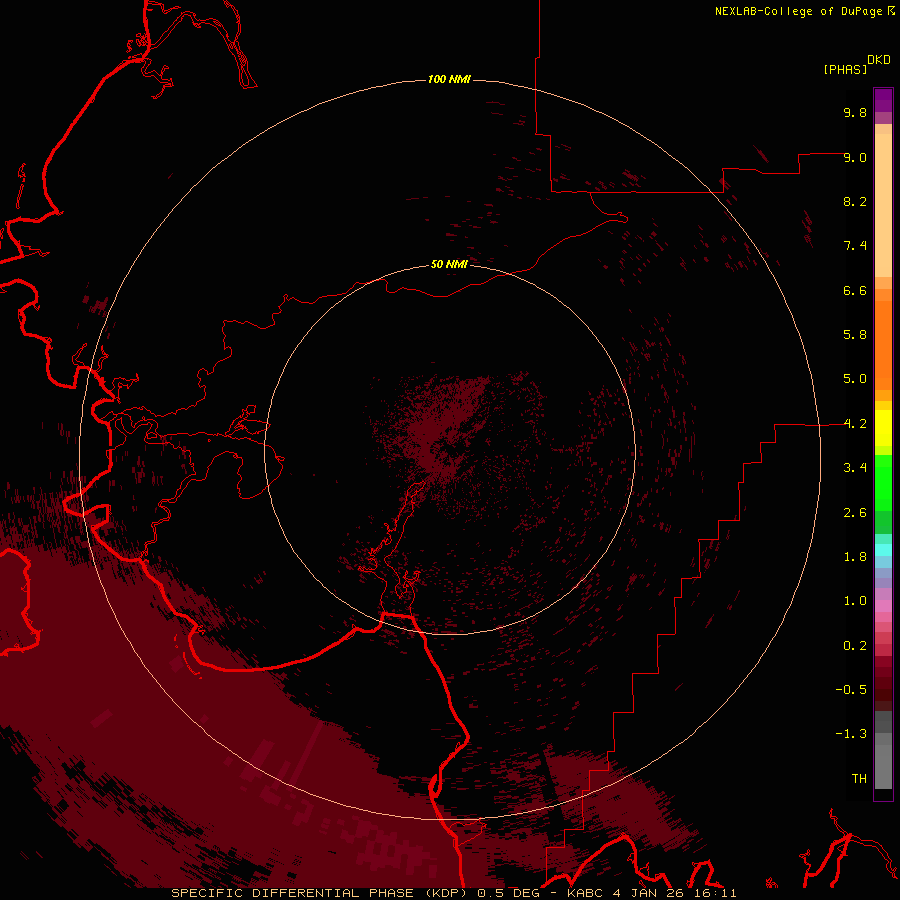The height and width of the screenshot is (900, 900).
Task: Click the 9.0 value on color scale
Action: pos(855,157)
